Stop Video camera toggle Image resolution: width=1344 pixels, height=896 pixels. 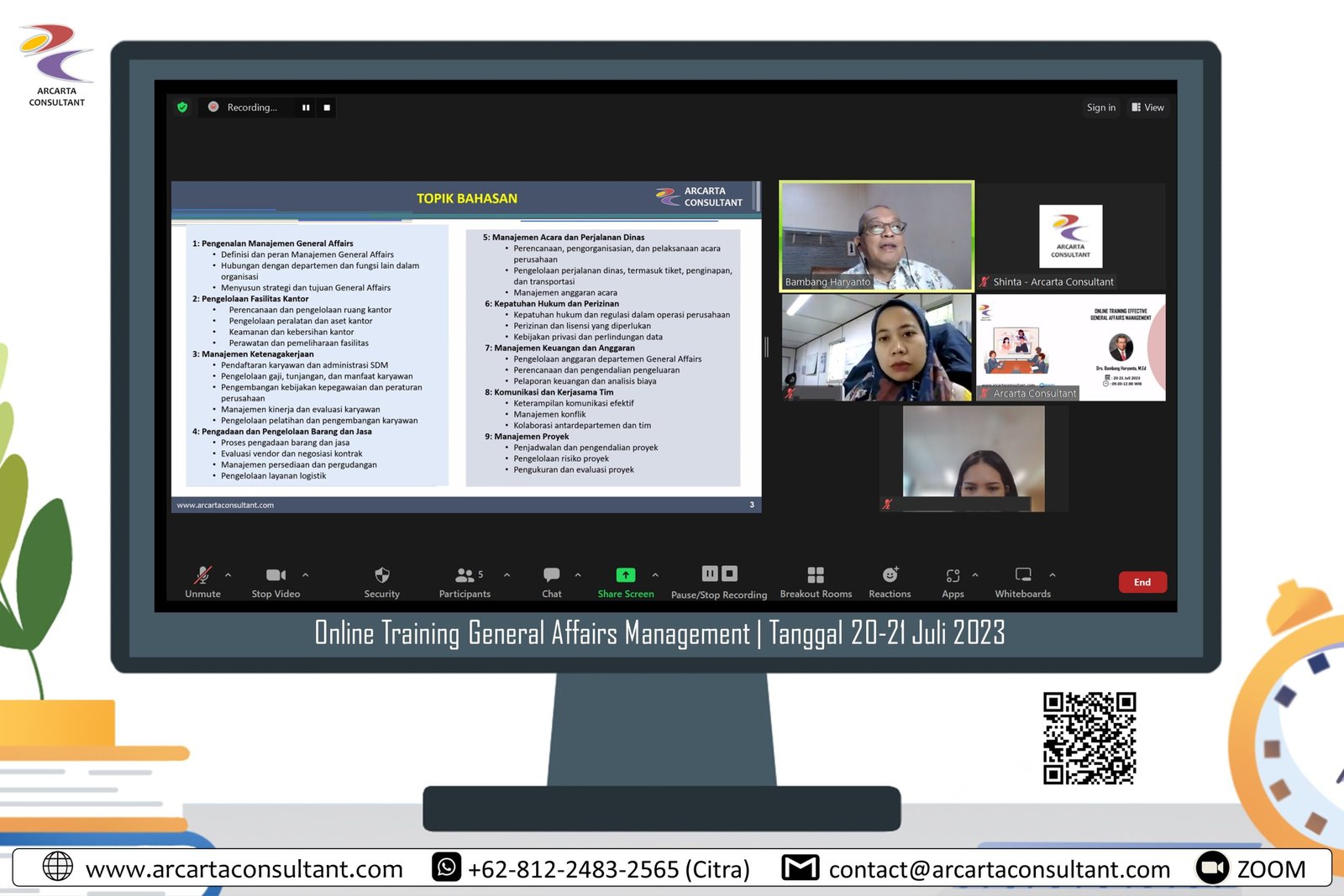click(276, 575)
